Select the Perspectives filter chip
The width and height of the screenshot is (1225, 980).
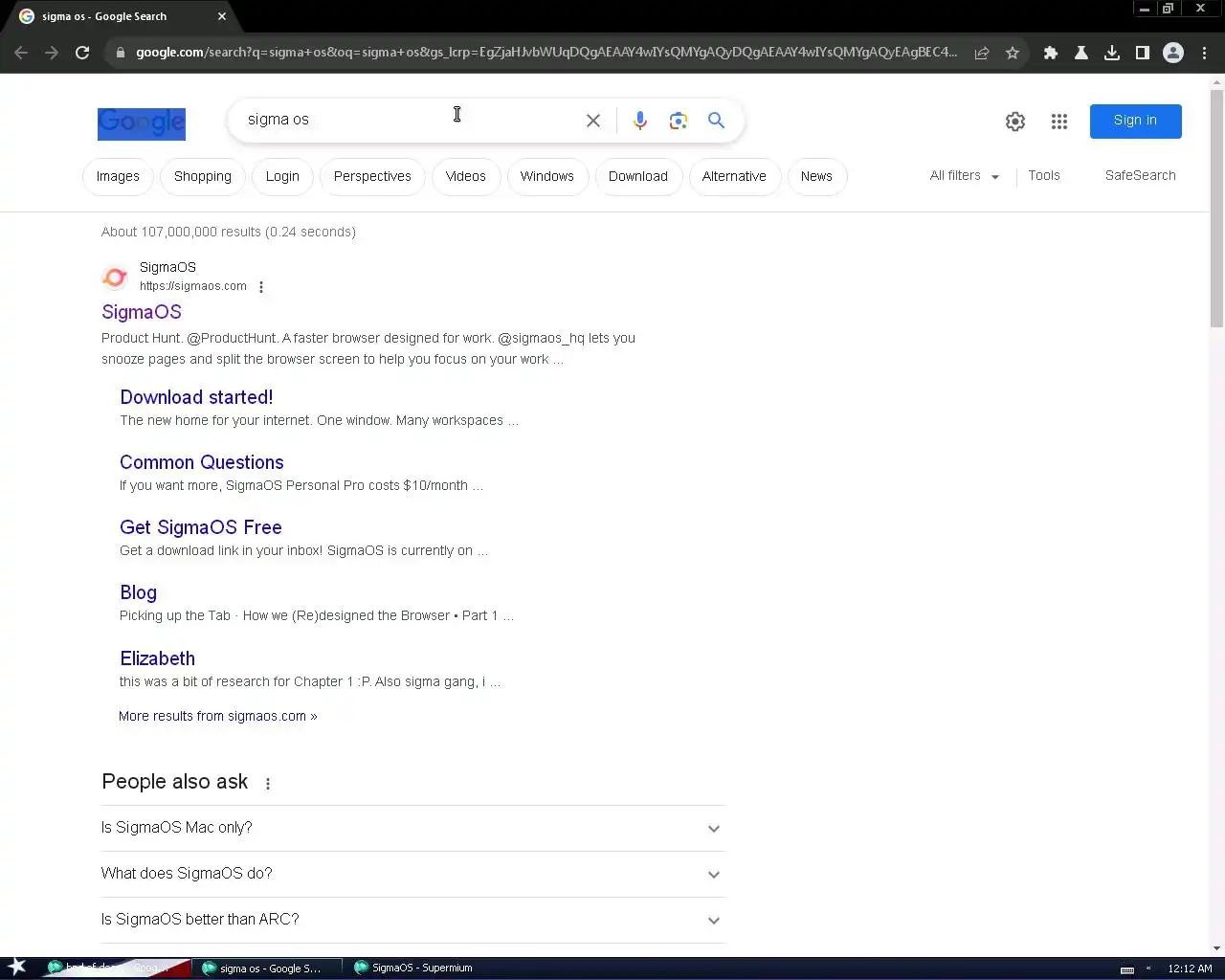click(x=372, y=177)
